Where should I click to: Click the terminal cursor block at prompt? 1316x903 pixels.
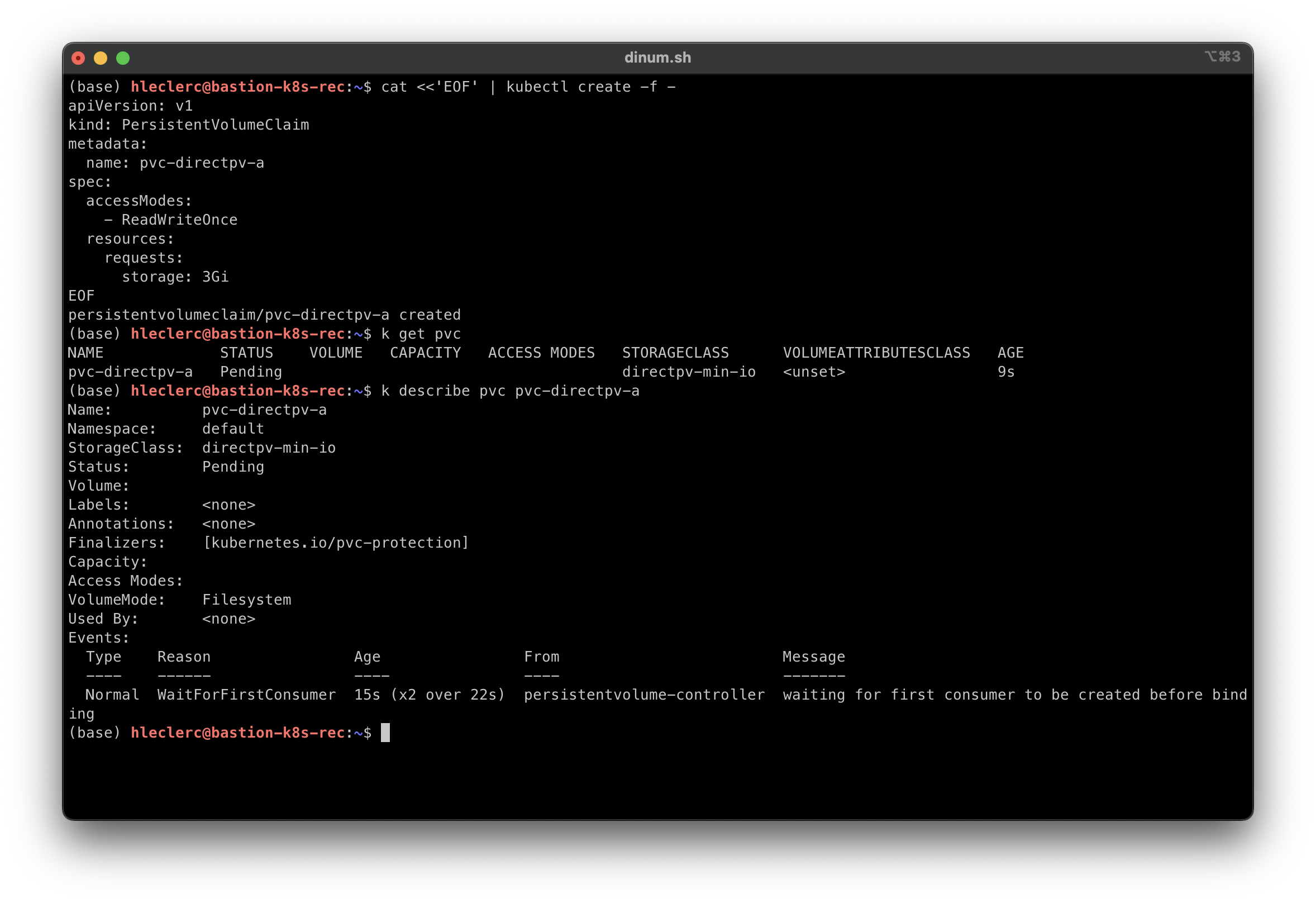click(x=385, y=733)
